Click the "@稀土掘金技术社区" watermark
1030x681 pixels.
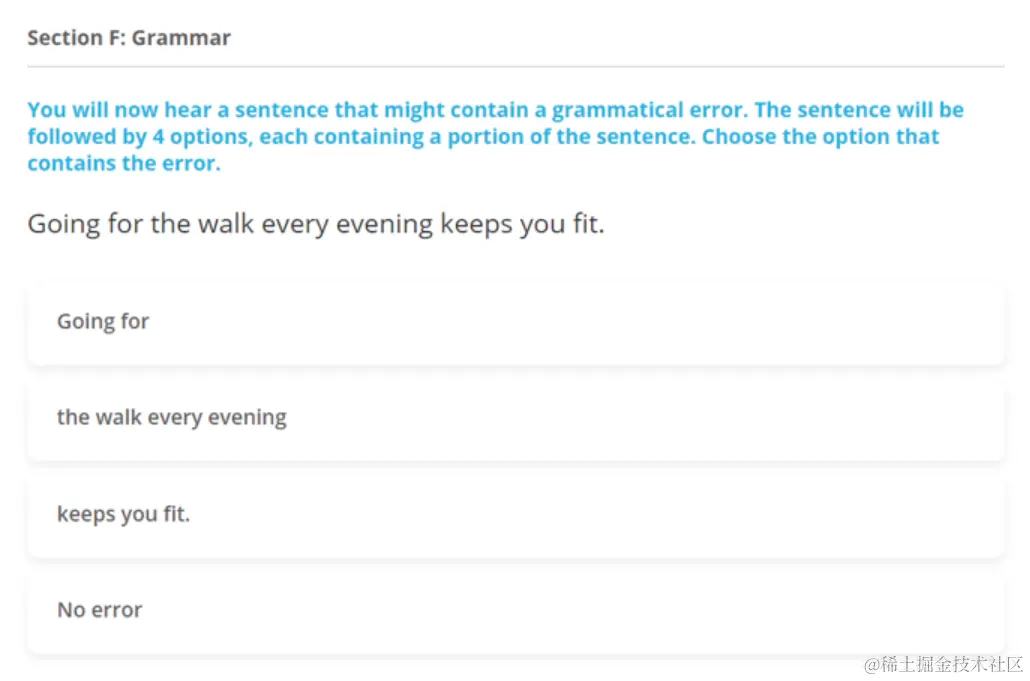944,664
